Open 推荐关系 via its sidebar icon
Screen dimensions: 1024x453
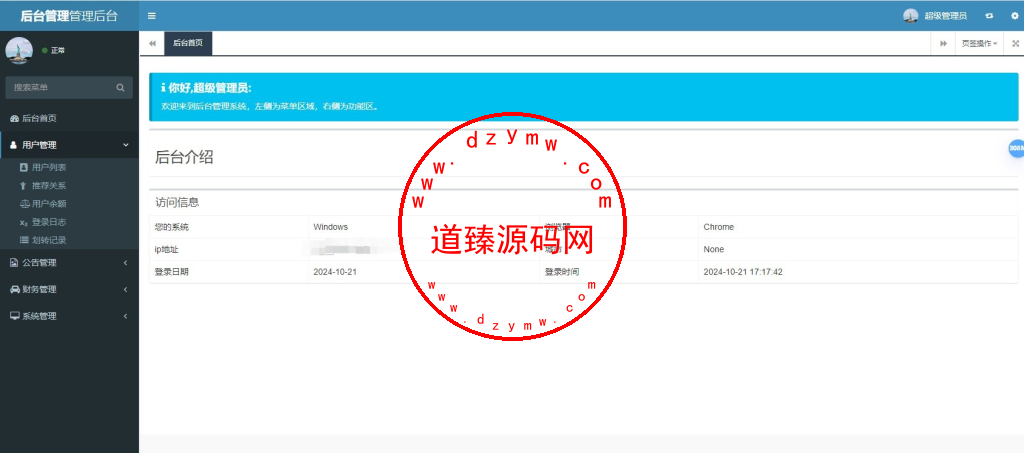24,185
